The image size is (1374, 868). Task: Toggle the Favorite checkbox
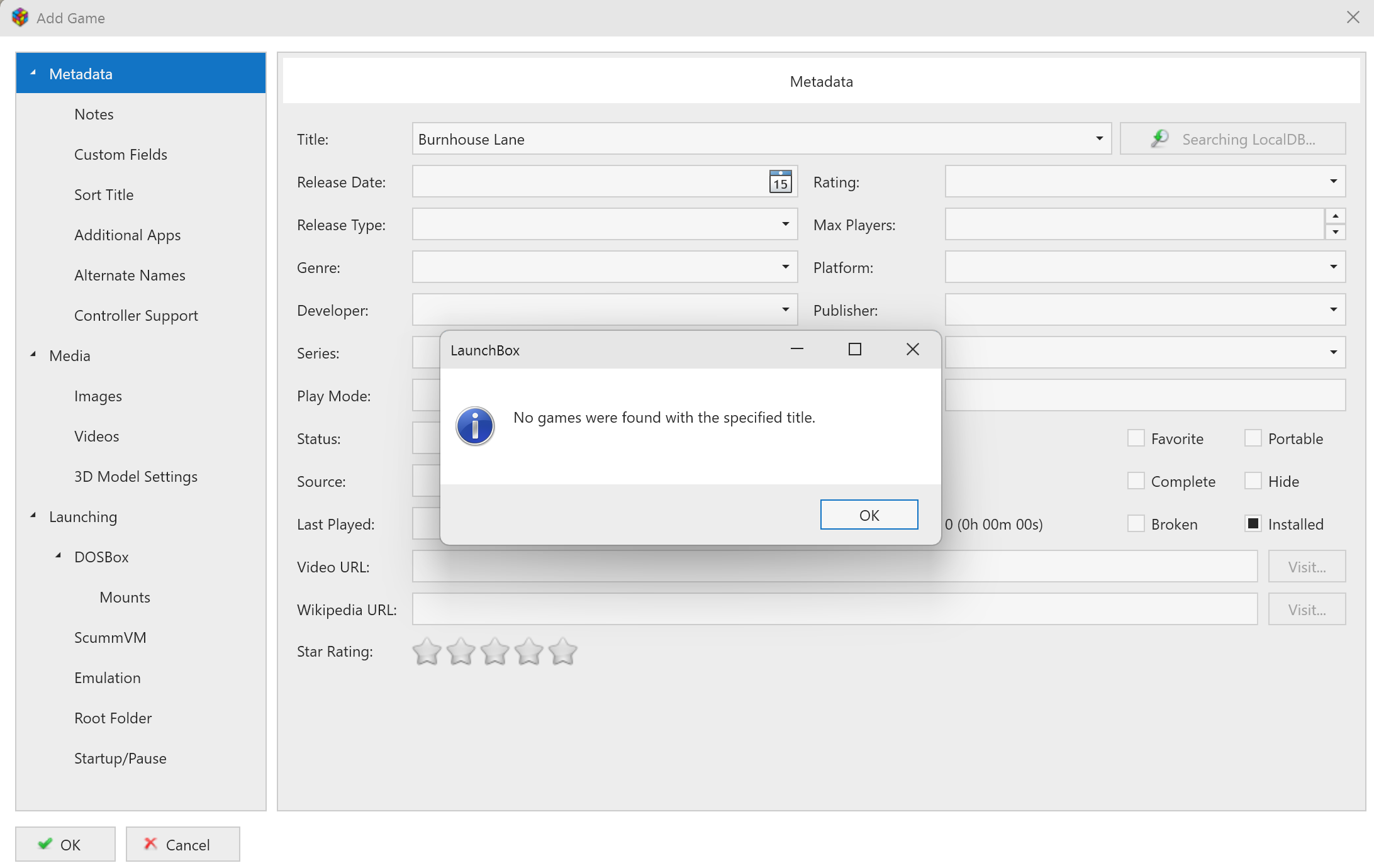1136,438
